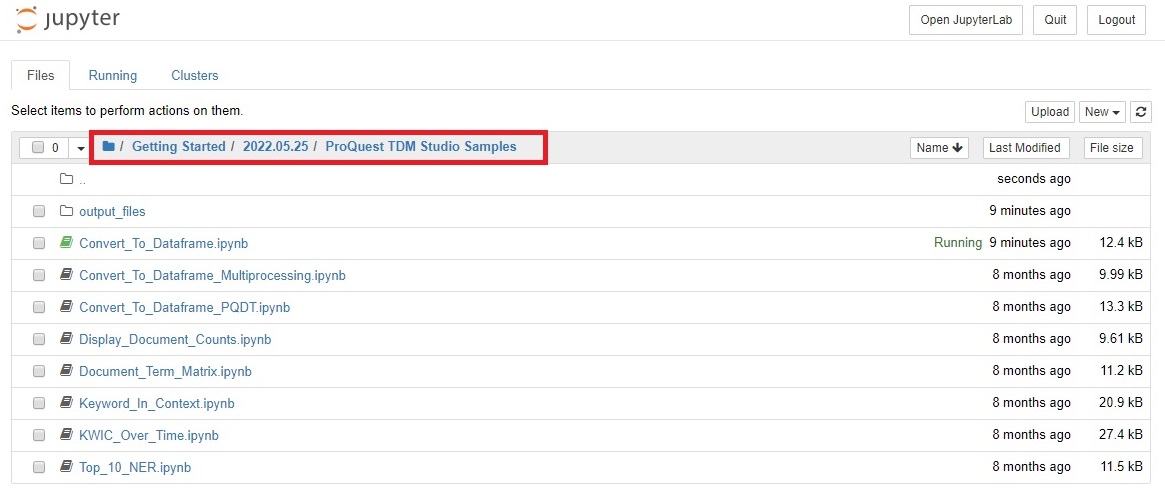Sort by File size
The image size is (1165, 495).
pyautogui.click(x=1112, y=148)
